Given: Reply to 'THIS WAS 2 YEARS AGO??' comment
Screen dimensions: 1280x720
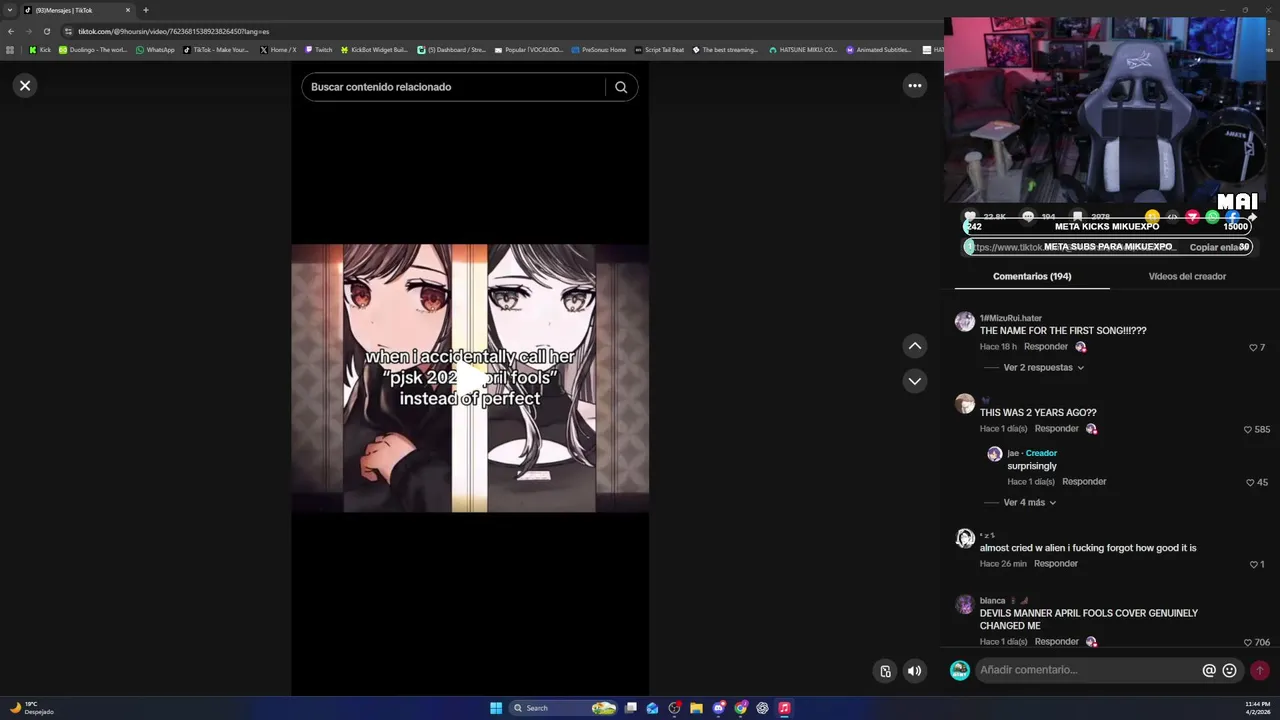Looking at the screenshot, I should (1057, 429).
